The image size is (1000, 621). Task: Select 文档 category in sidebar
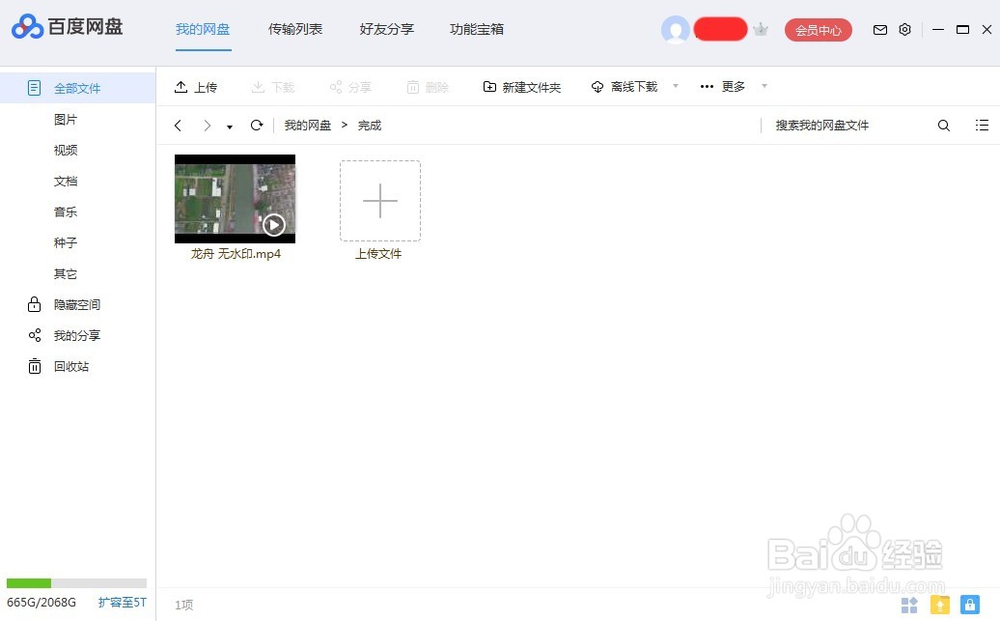(66, 181)
